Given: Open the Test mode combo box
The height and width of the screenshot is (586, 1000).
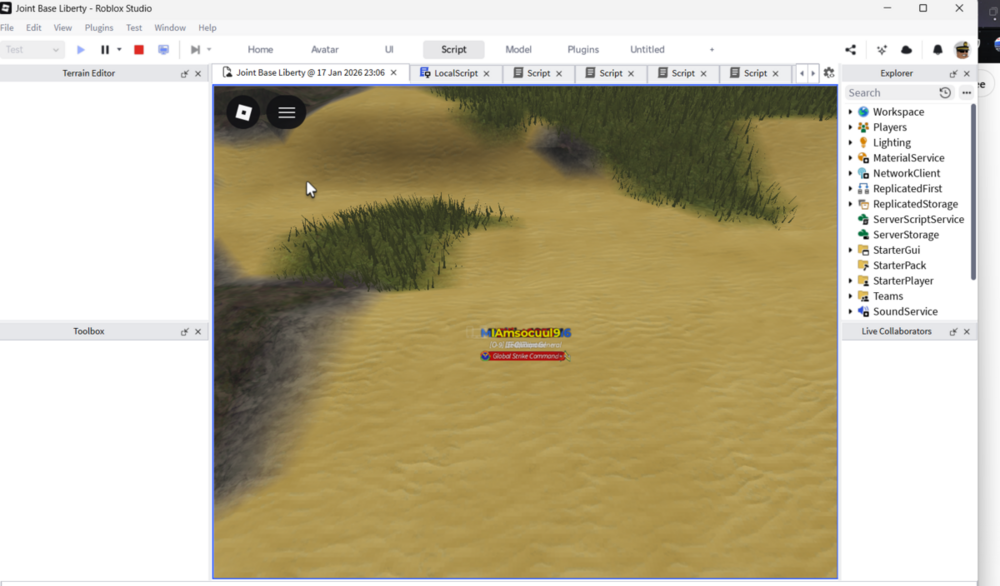Looking at the screenshot, I should pyautogui.click(x=32, y=50).
